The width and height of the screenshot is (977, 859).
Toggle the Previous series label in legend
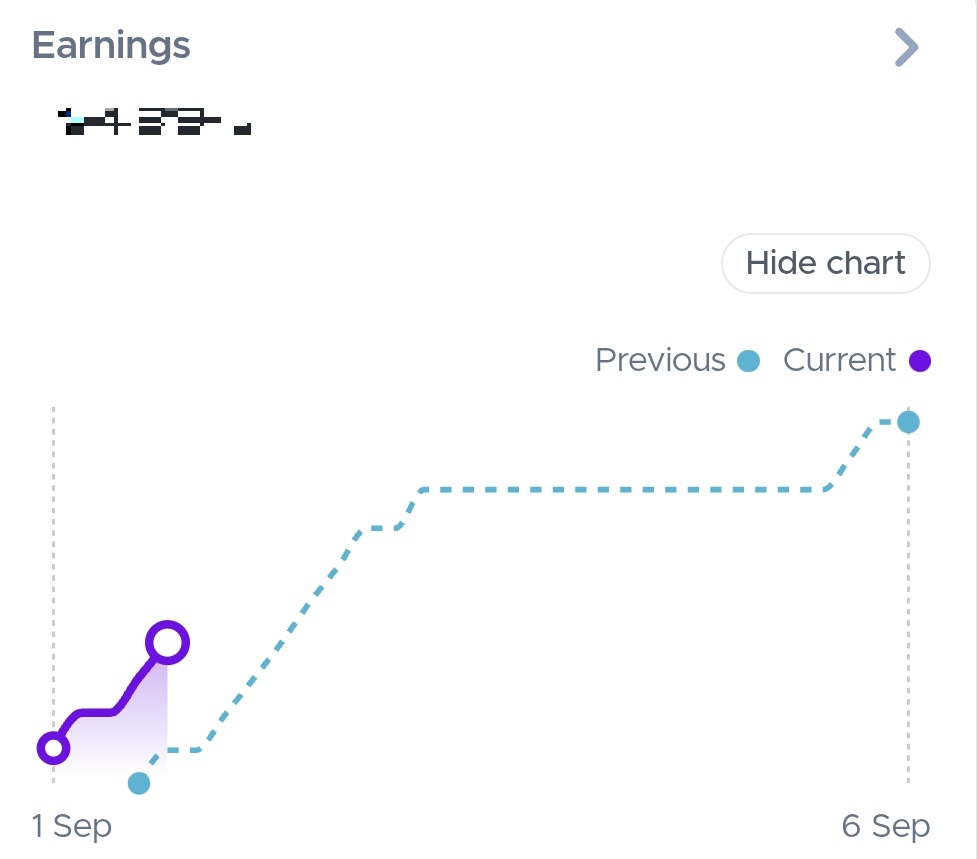coord(660,360)
